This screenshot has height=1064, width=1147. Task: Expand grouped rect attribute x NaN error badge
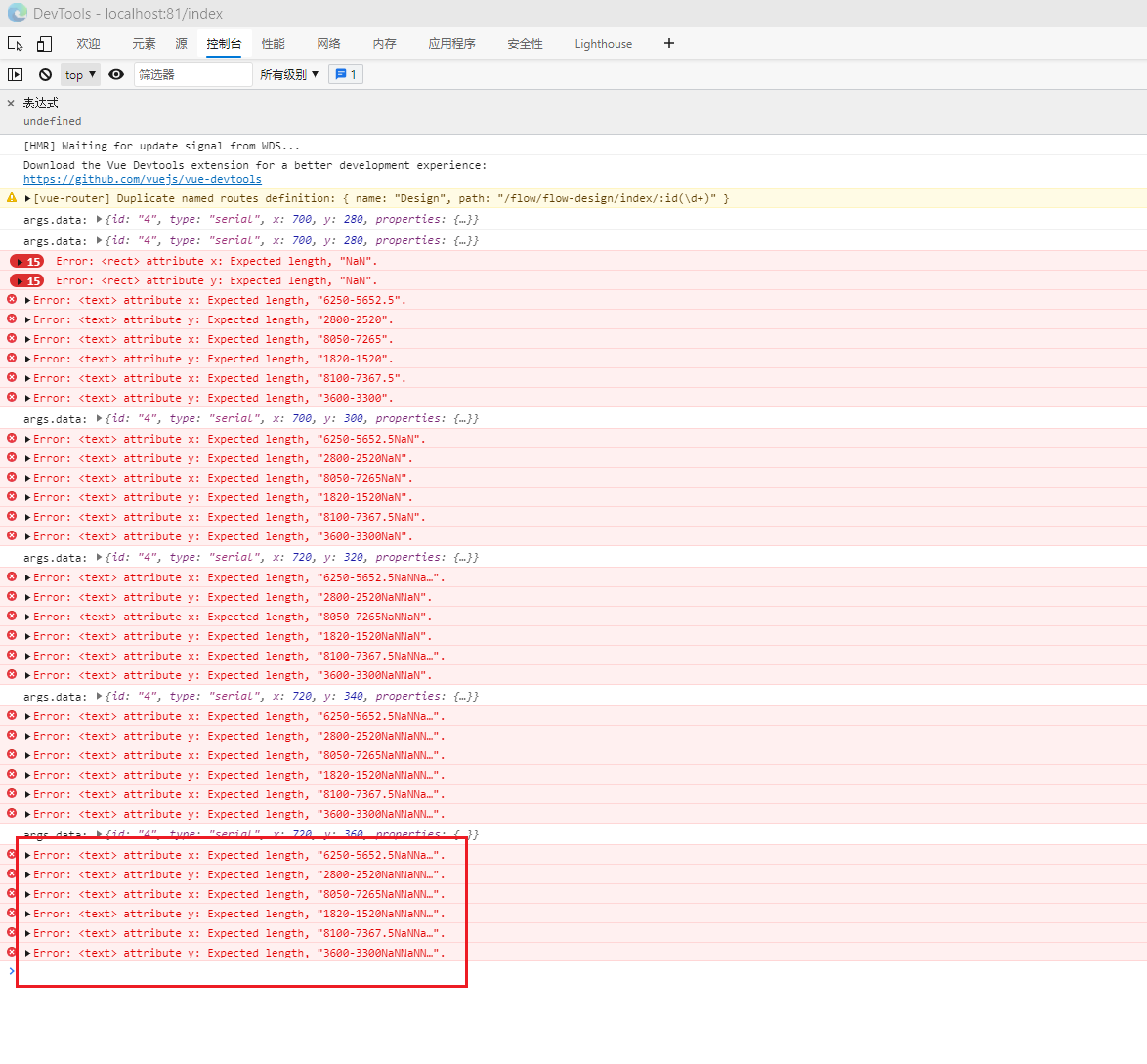click(27, 261)
